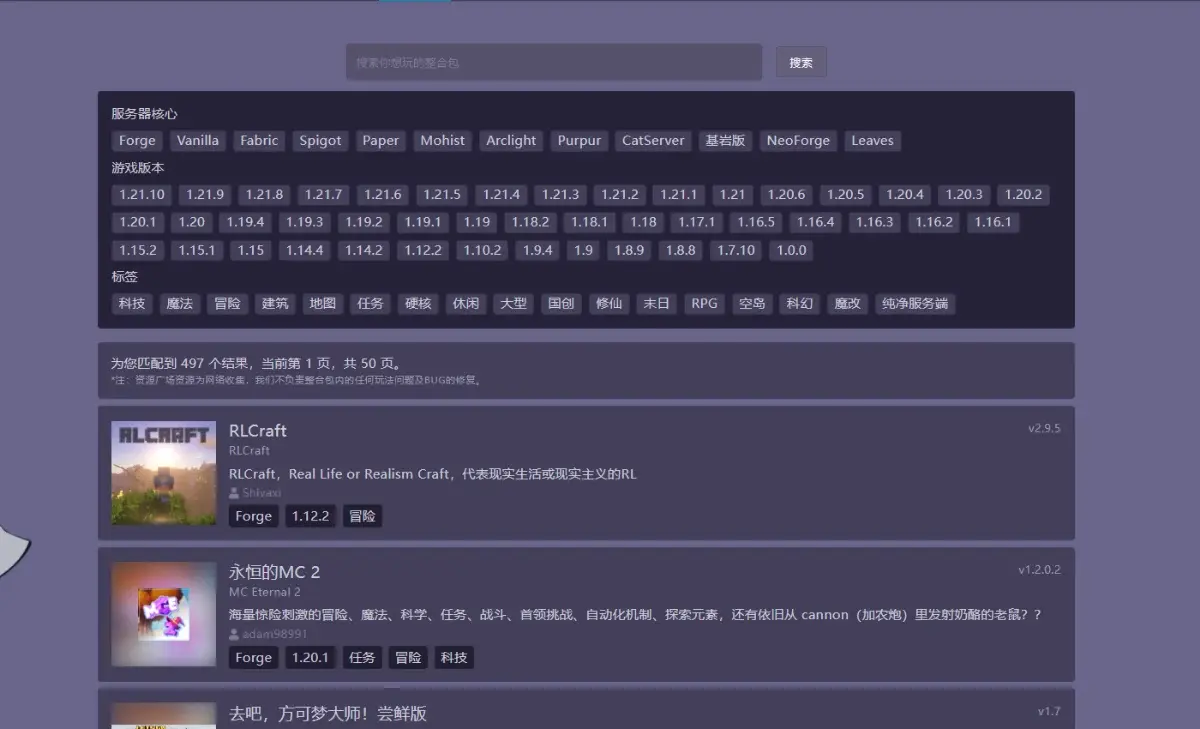Filter by game version 1.16.1
This screenshot has width=1200, height=729.
[x=993, y=222]
